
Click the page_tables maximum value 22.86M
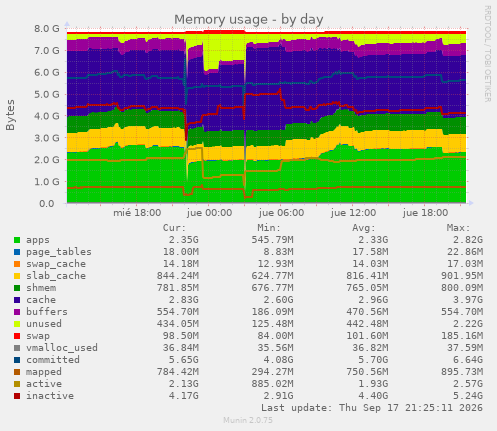pos(465,252)
